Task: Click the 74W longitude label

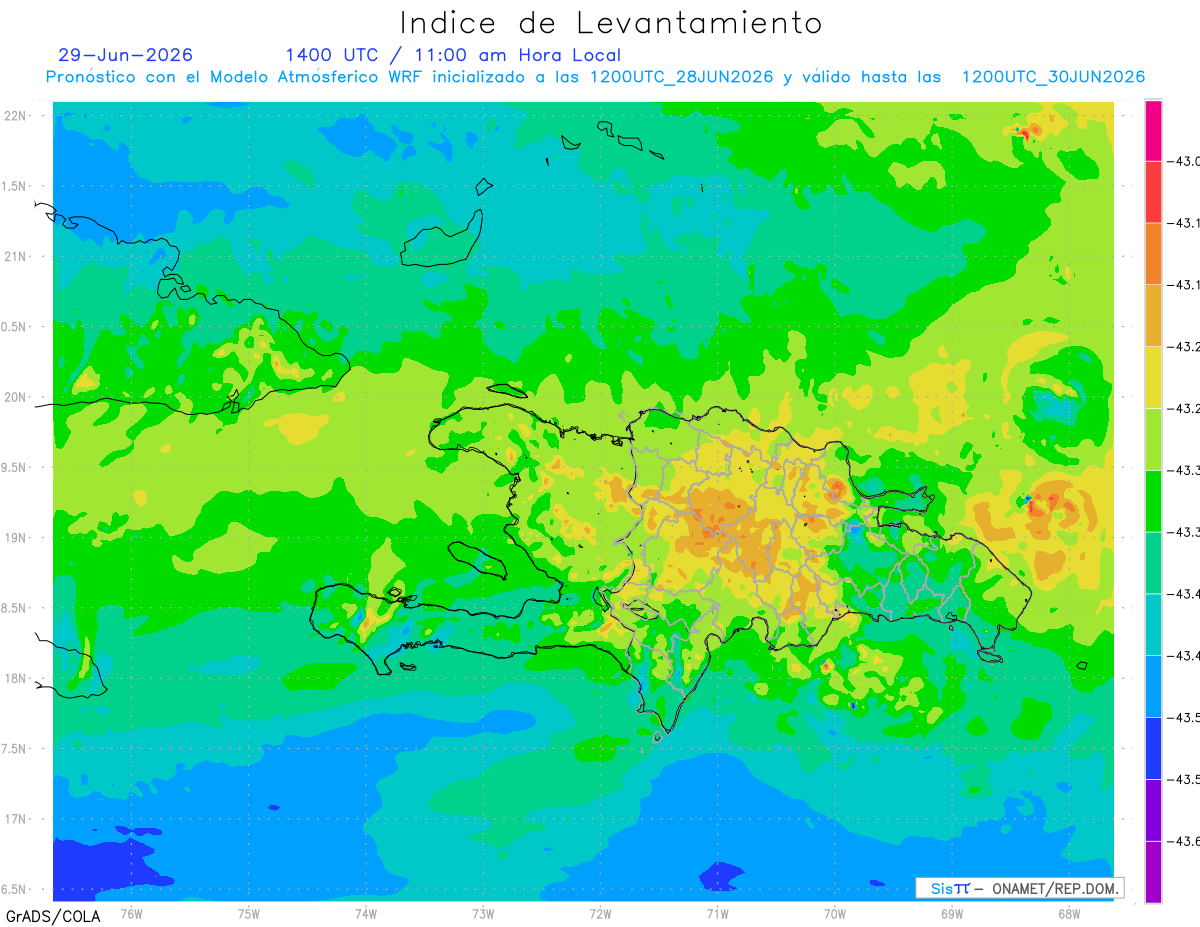Action: (x=366, y=913)
